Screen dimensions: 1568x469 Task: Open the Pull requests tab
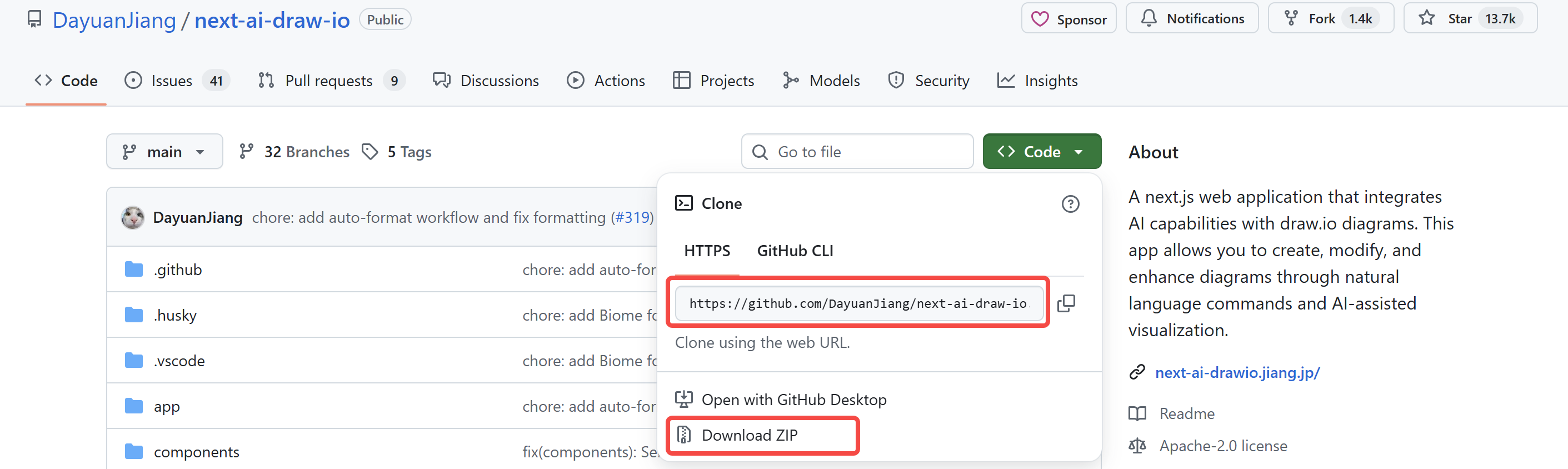331,81
